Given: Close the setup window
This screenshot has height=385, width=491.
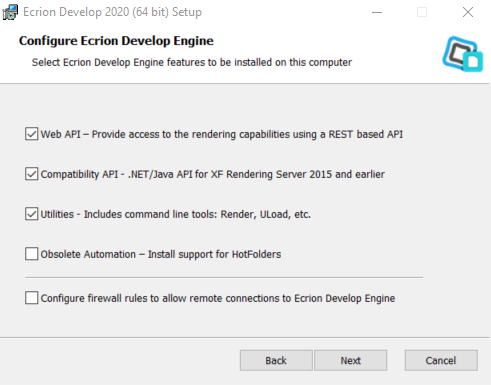Looking at the screenshot, I should click(468, 12).
